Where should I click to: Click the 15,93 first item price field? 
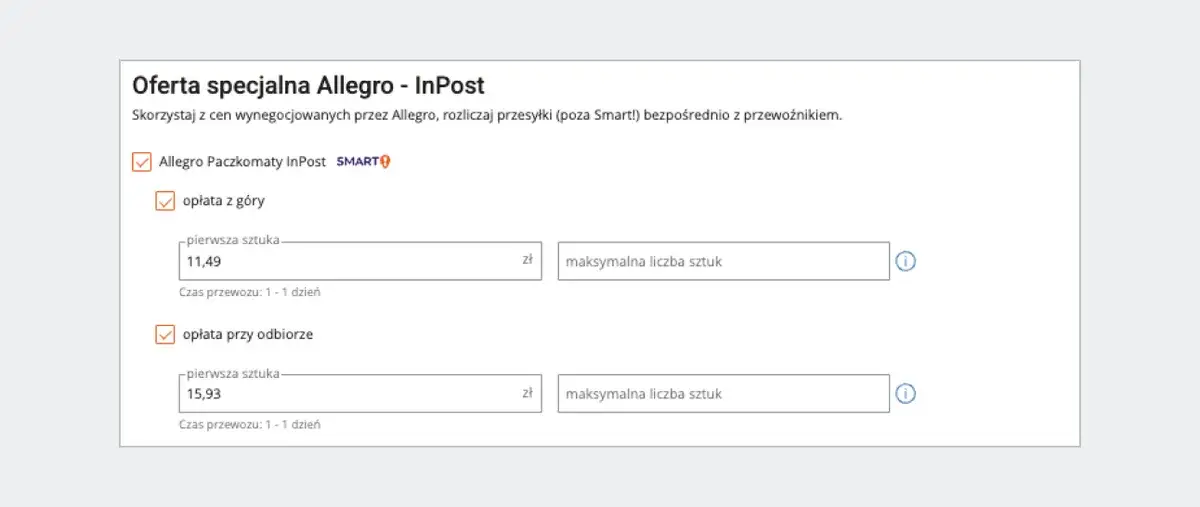(360, 393)
